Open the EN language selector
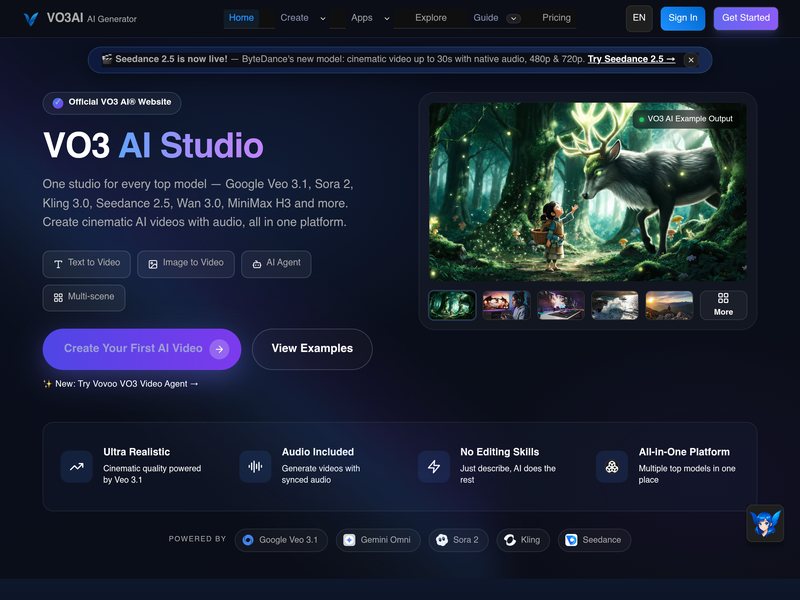The height and width of the screenshot is (600, 800). pyautogui.click(x=639, y=18)
